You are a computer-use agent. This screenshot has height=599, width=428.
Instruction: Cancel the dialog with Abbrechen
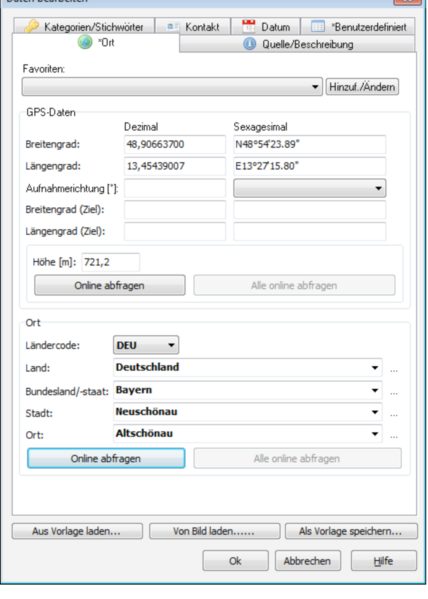pyautogui.click(x=308, y=561)
